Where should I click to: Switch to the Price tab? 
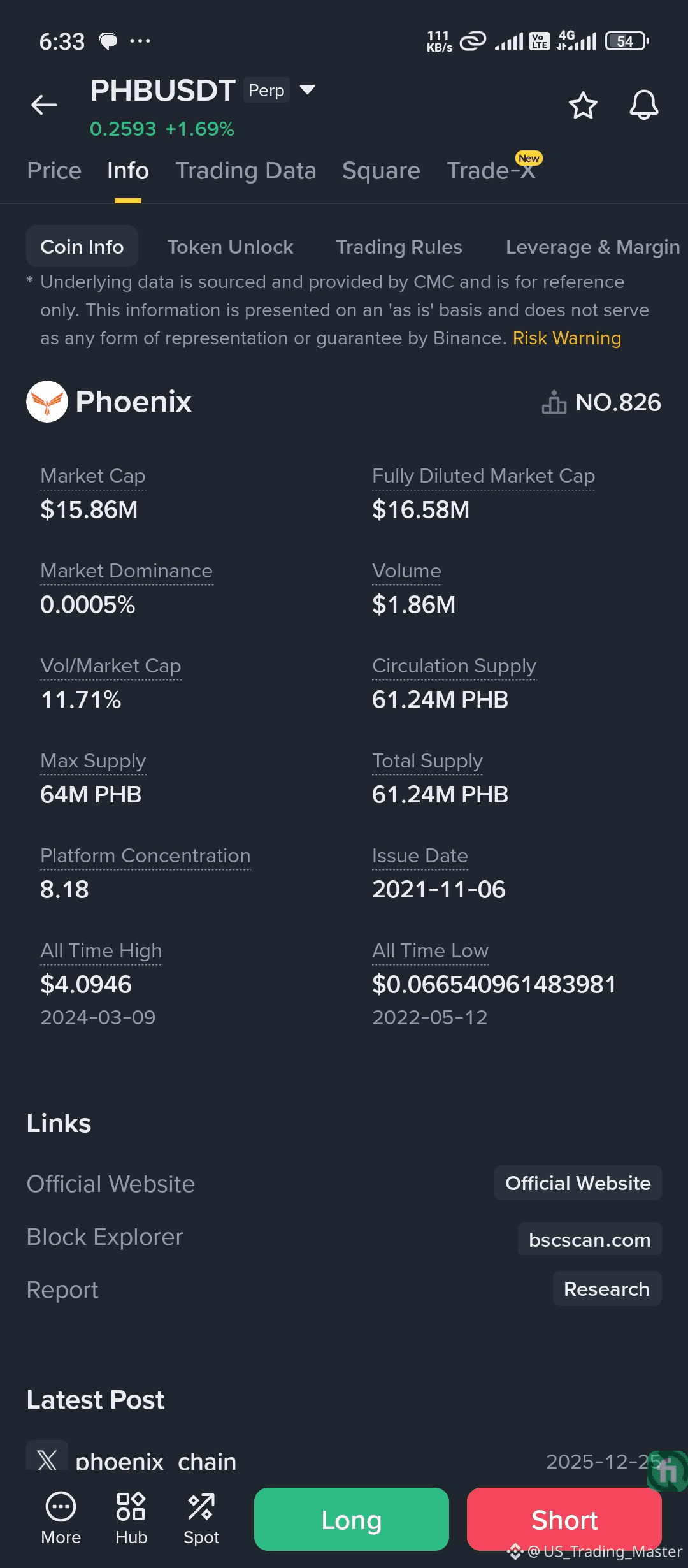click(x=54, y=171)
